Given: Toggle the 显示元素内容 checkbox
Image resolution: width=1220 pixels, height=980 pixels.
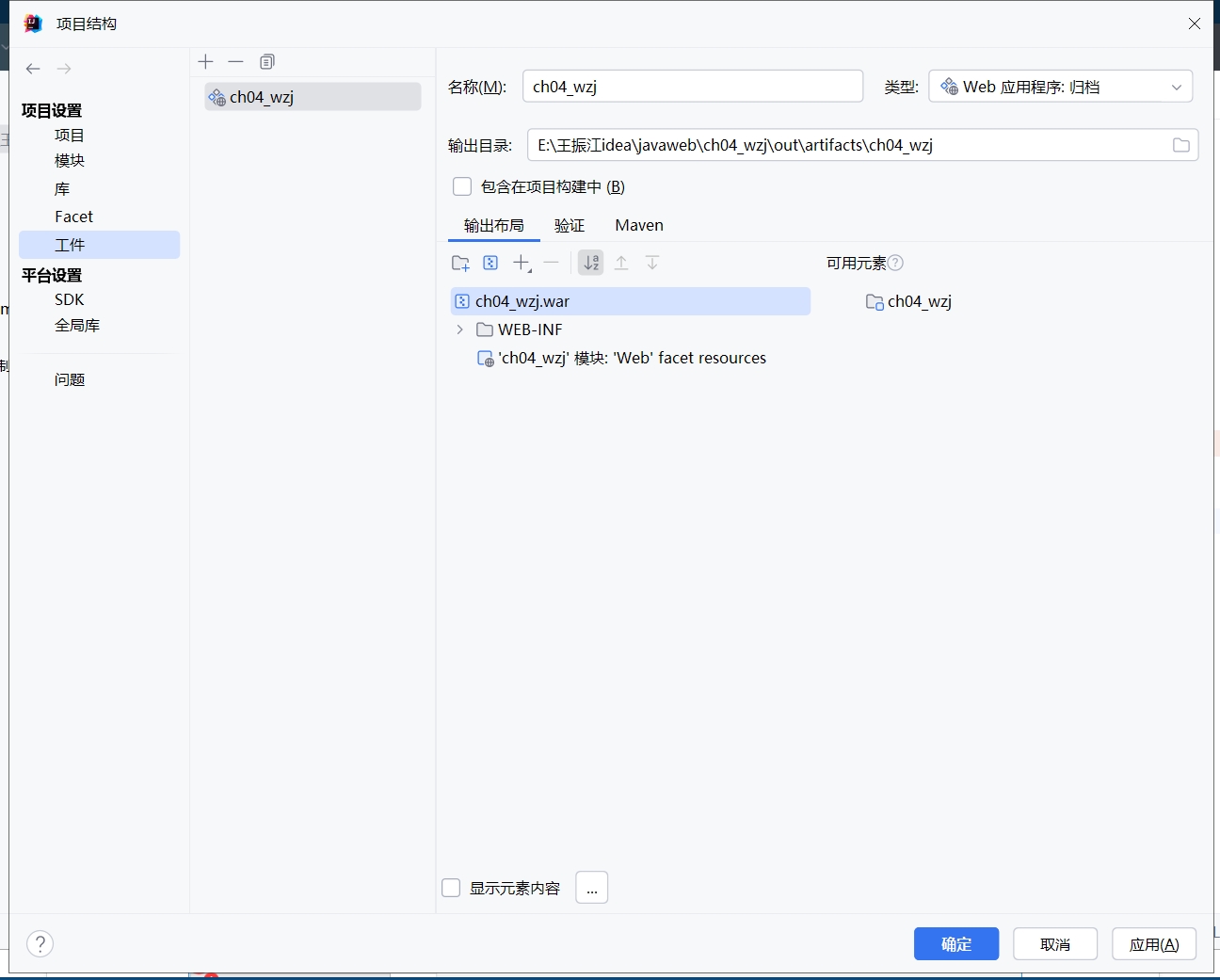Looking at the screenshot, I should 452,888.
